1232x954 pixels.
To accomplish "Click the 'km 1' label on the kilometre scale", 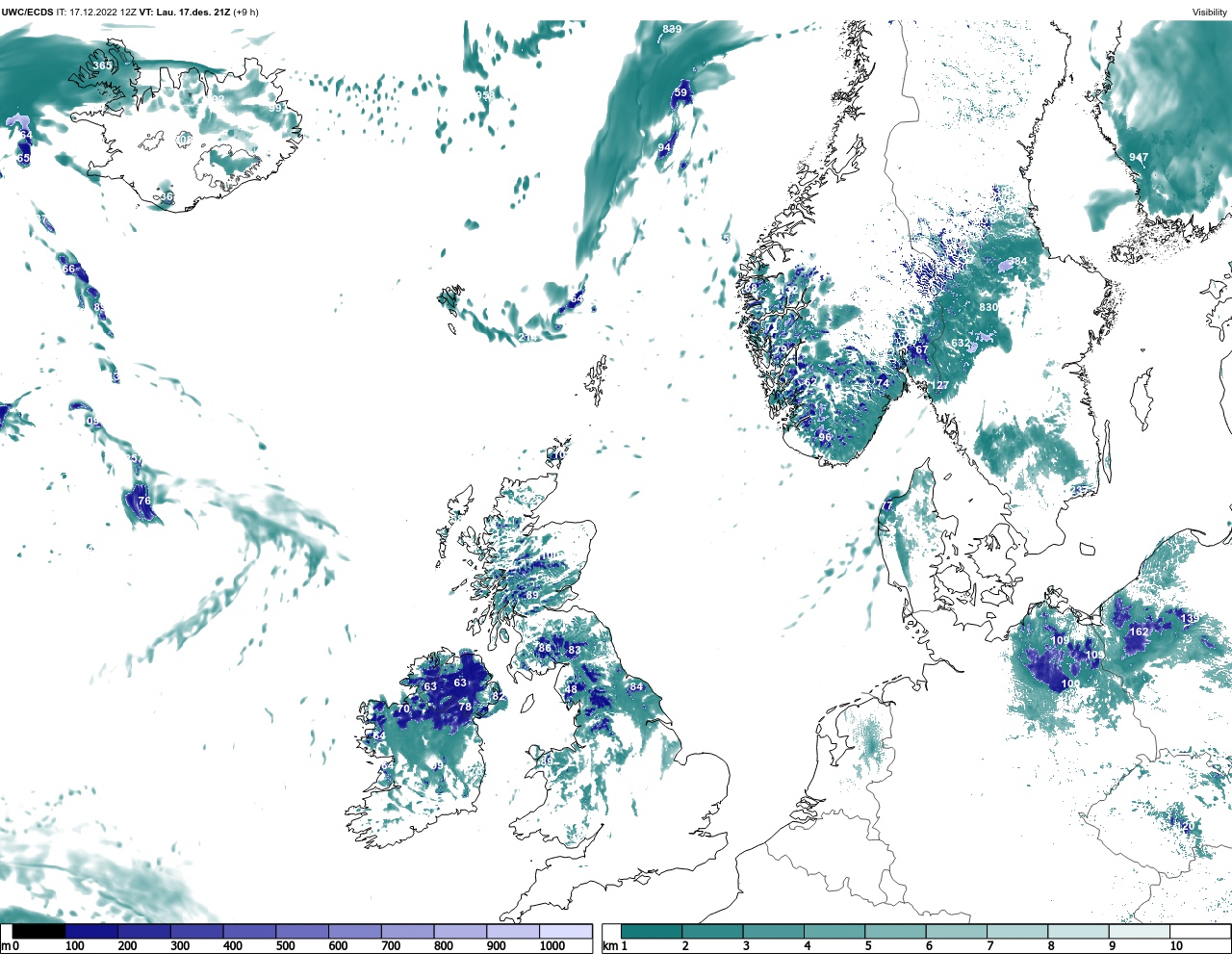I will tap(614, 946).
